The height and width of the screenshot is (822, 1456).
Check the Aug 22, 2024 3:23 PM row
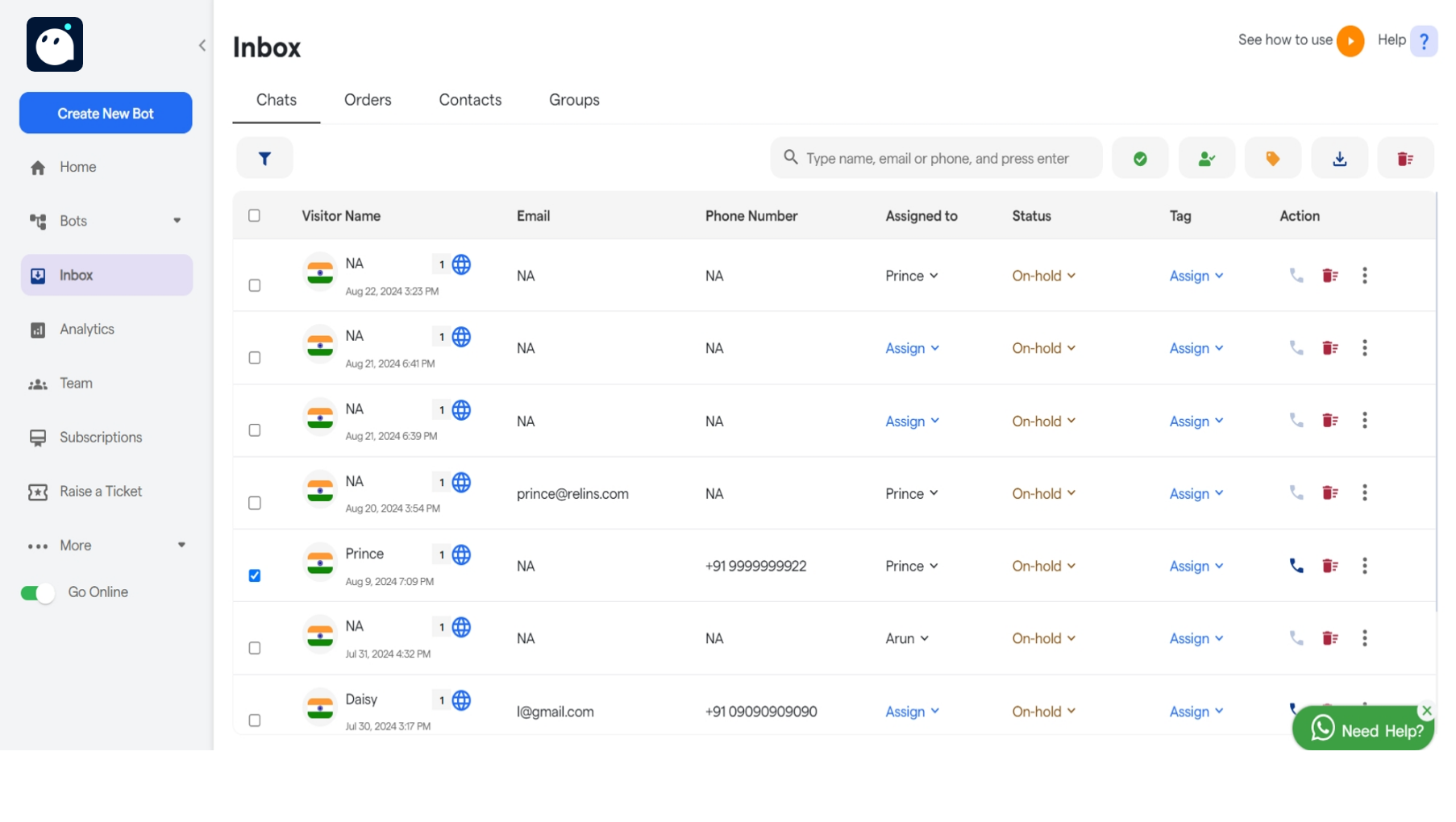[255, 285]
